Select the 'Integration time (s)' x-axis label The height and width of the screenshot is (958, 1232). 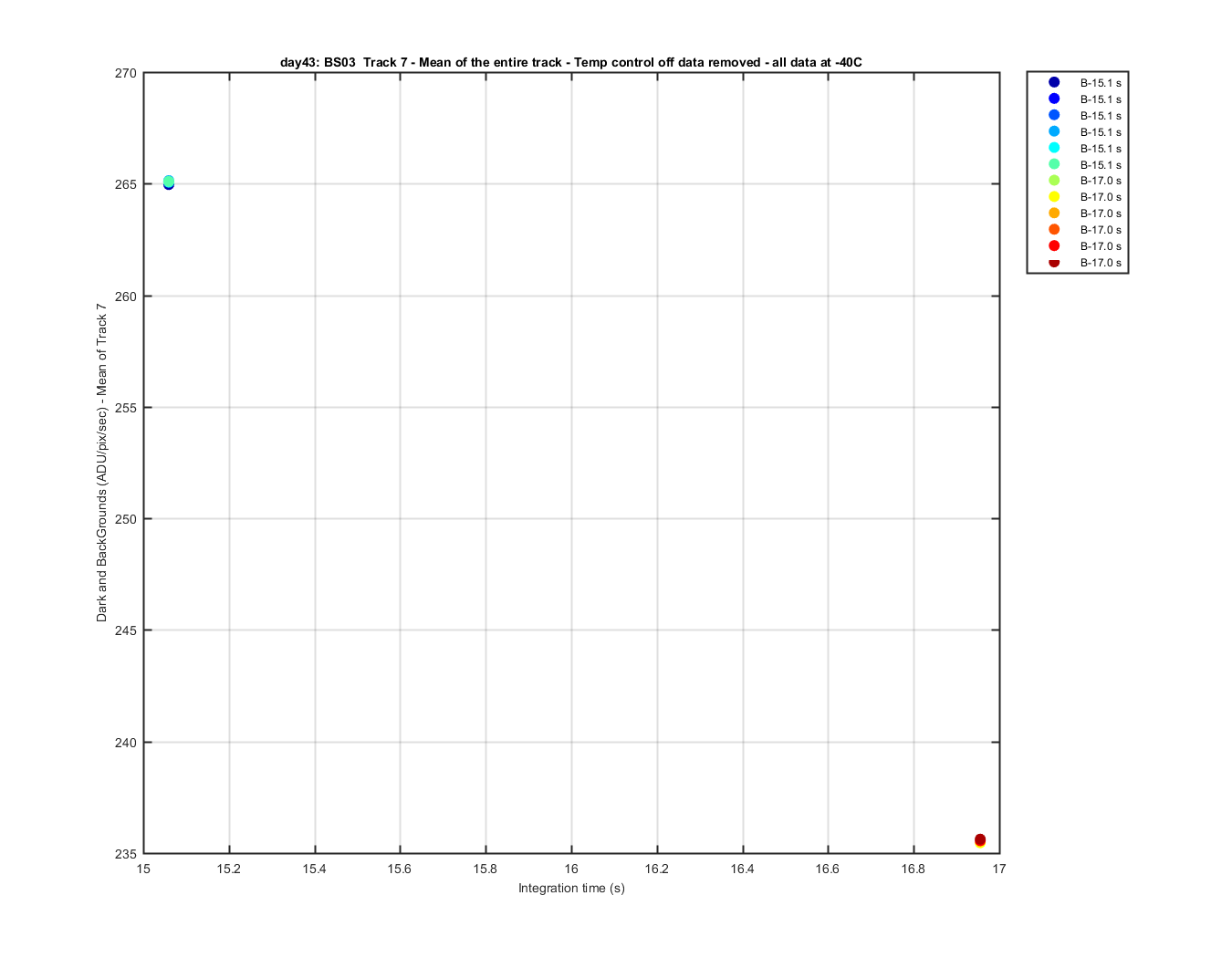click(571, 888)
